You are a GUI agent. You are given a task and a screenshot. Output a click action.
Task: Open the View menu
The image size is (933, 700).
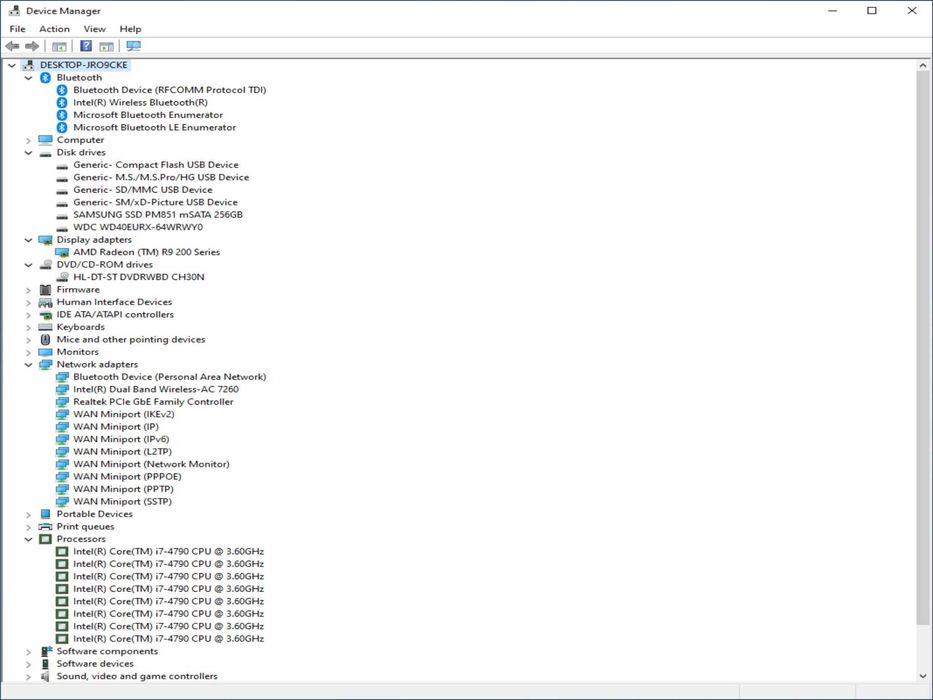click(94, 29)
